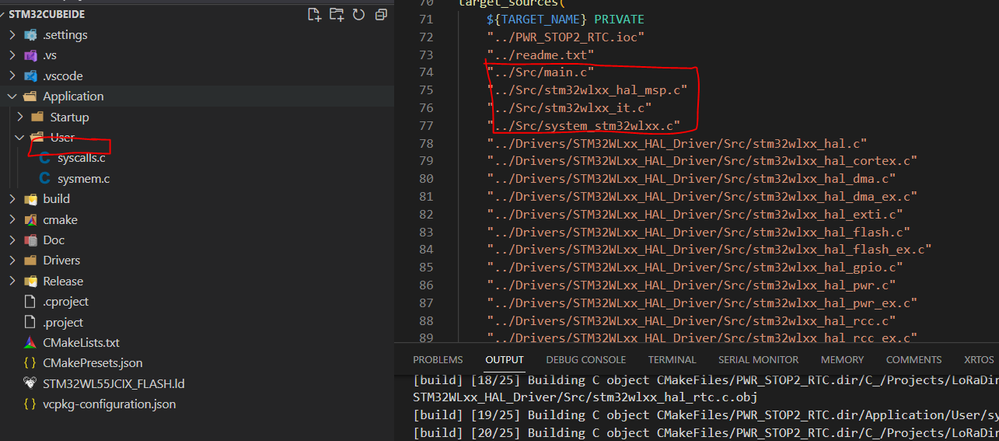The height and width of the screenshot is (441, 999).
Task: Open CMakeLists.txt
Action: coord(82,343)
